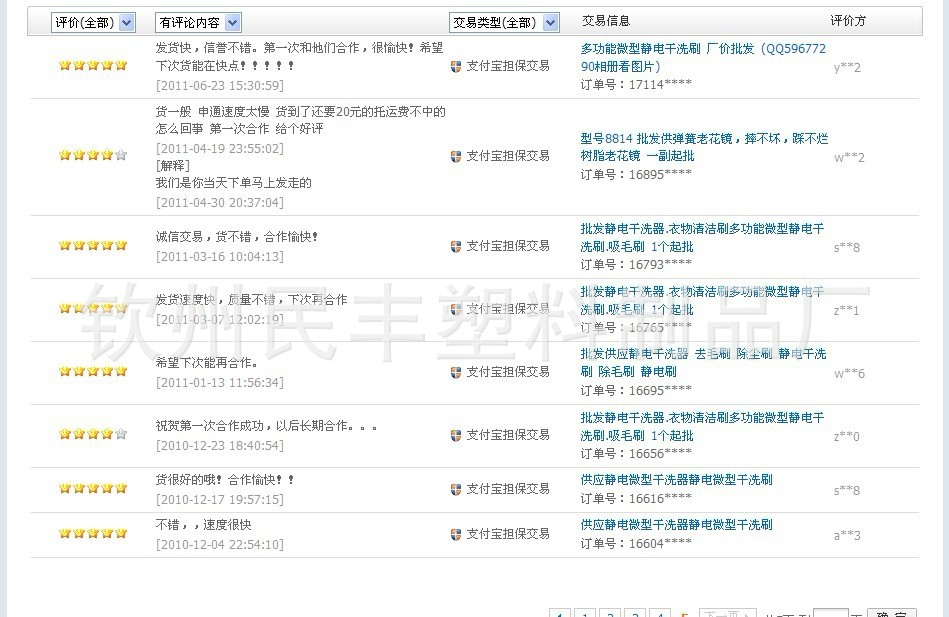Click Alipay shield icon for order 16616****
The height and width of the screenshot is (617, 949).
click(456, 489)
